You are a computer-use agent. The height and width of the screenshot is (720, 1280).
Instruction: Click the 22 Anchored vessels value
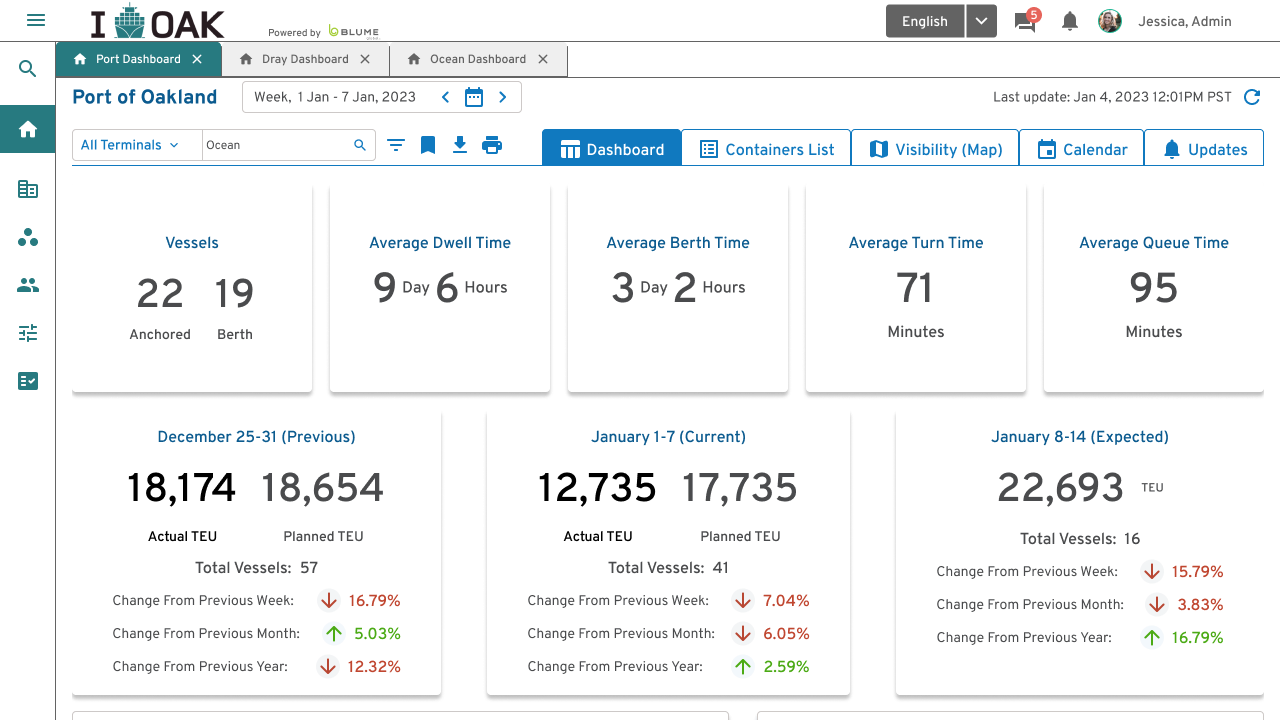coord(160,293)
